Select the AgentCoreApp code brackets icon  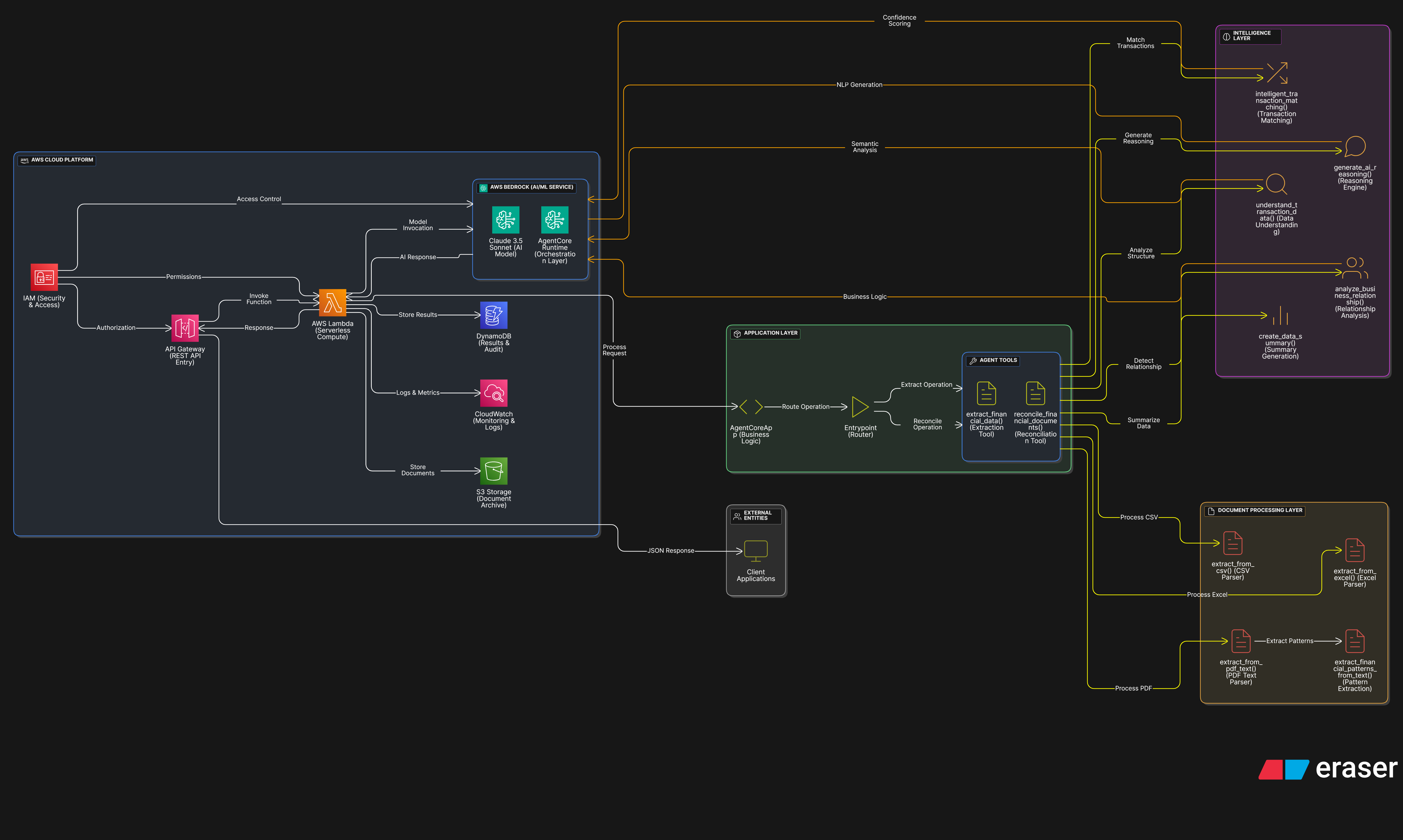(x=751, y=406)
